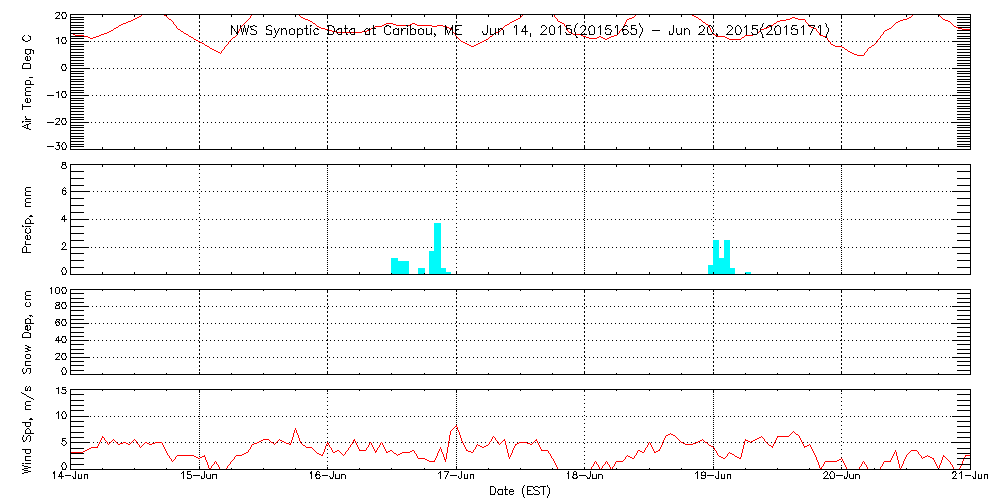Select the 19-Jun date tick label
The width and height of the screenshot is (1000, 500).
pyautogui.click(x=713, y=478)
